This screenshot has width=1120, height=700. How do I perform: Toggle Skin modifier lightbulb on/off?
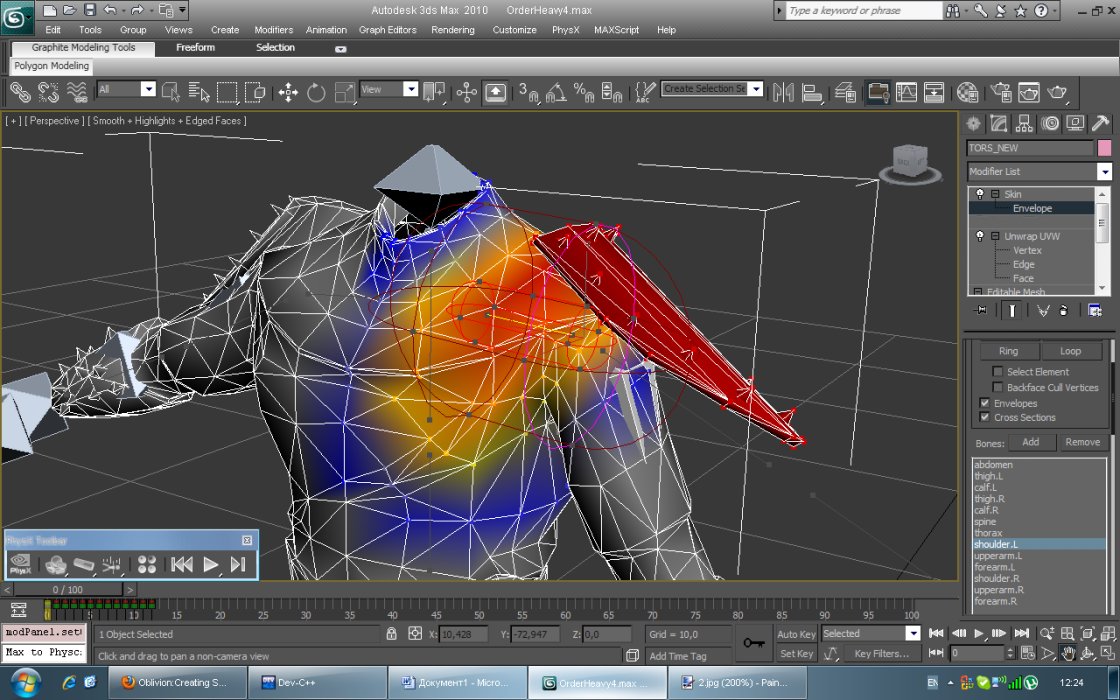point(980,194)
